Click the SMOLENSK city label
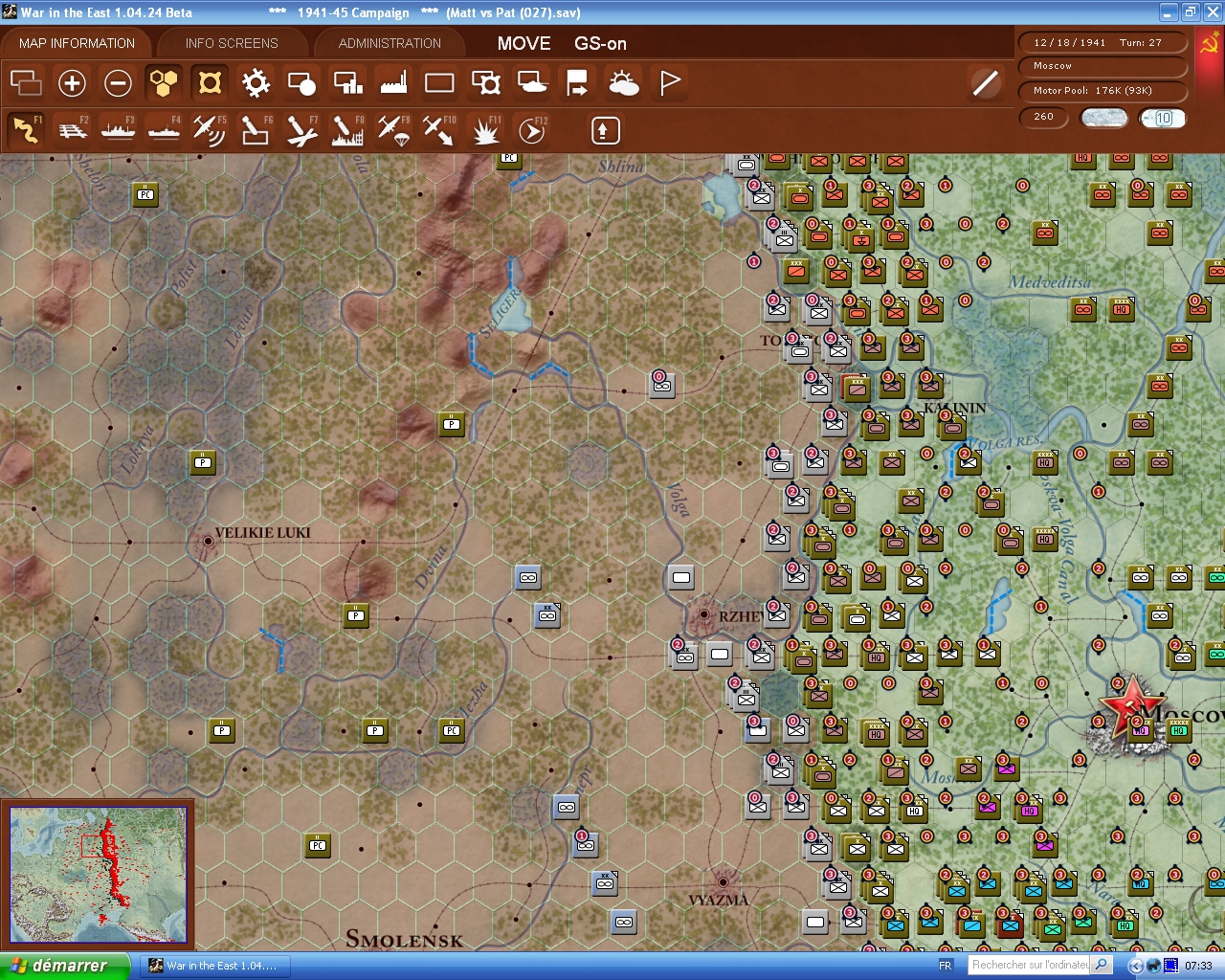This screenshot has width=1225, height=980. 404,939
